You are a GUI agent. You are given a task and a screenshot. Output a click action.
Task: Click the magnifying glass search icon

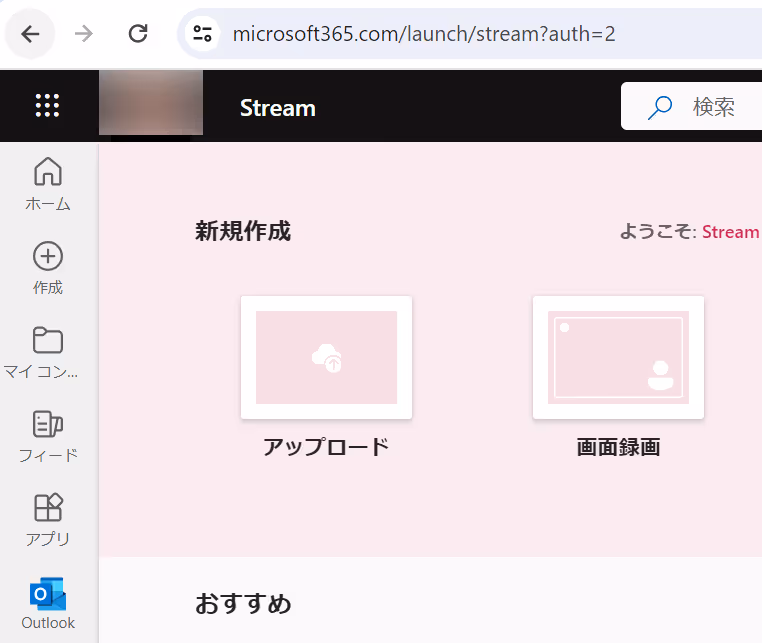coord(660,107)
